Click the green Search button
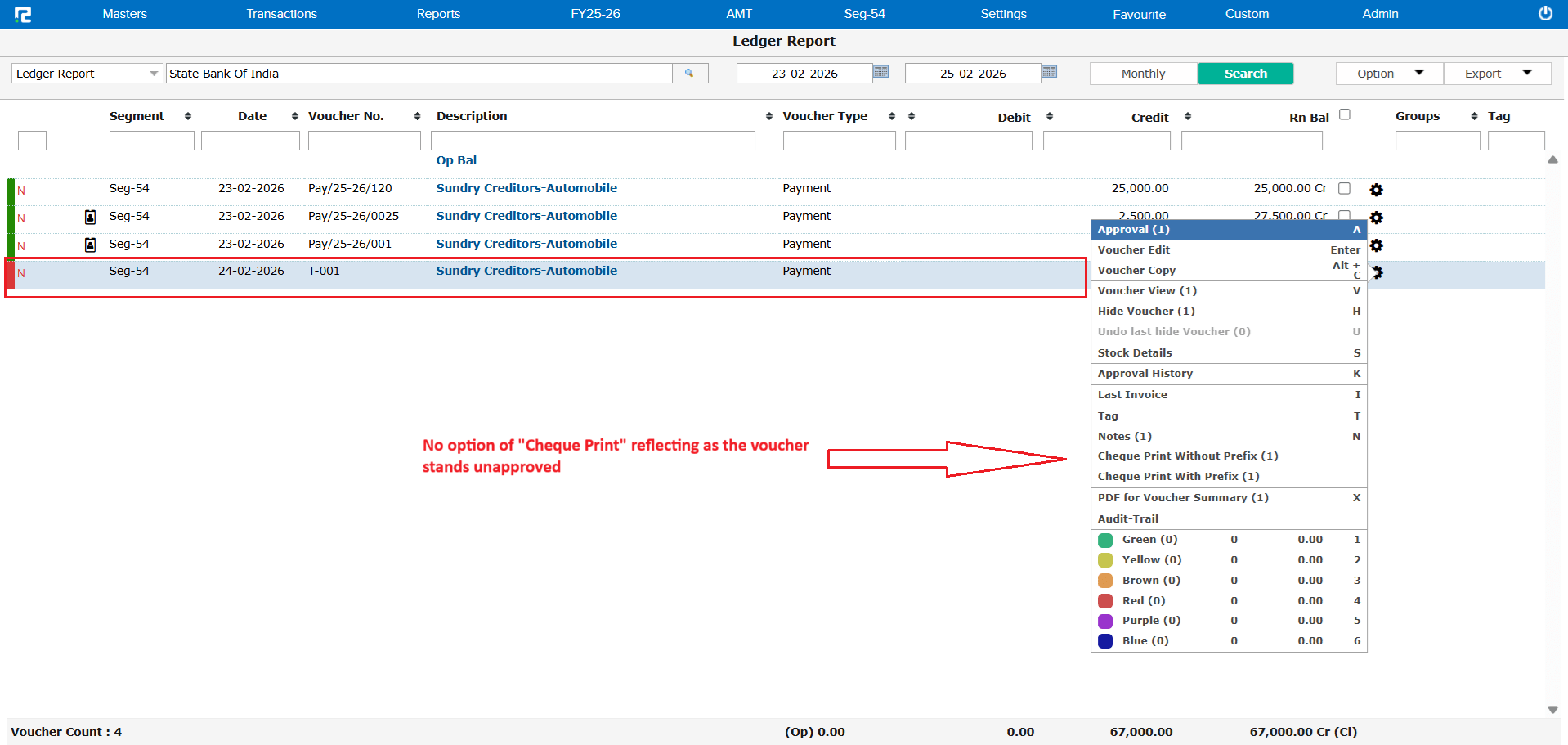The width and height of the screenshot is (1568, 745). pos(1245,74)
